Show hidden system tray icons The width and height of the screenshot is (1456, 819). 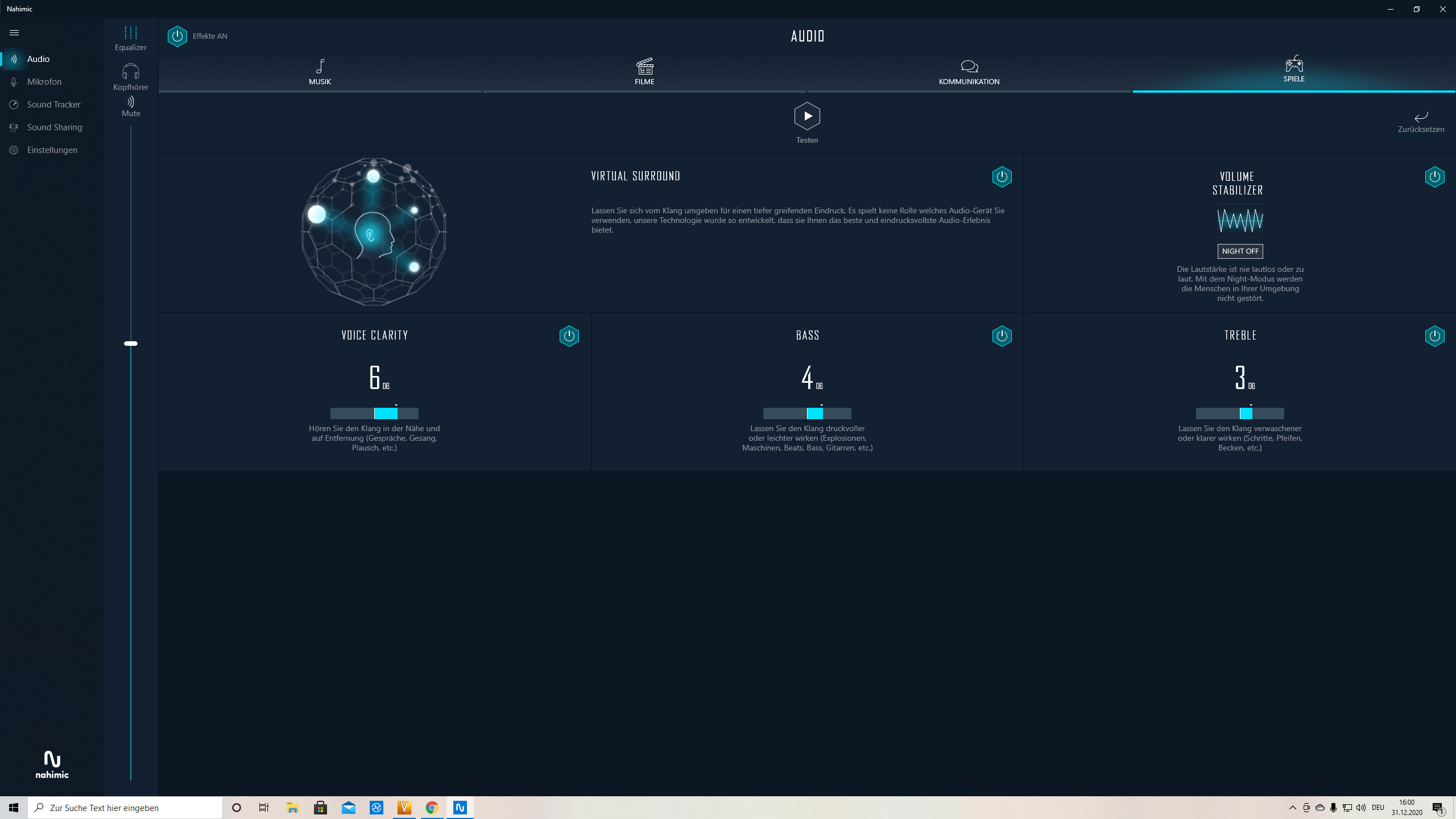(1292, 808)
